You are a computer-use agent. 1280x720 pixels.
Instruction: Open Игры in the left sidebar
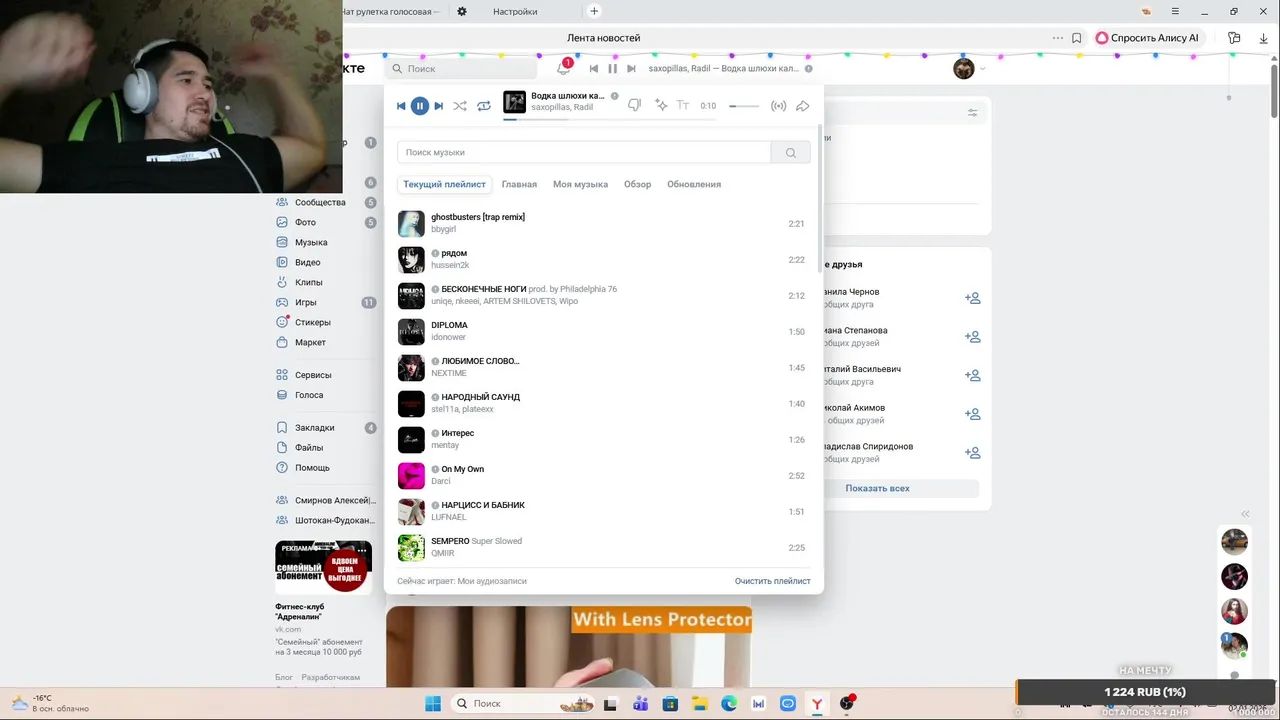[306, 302]
